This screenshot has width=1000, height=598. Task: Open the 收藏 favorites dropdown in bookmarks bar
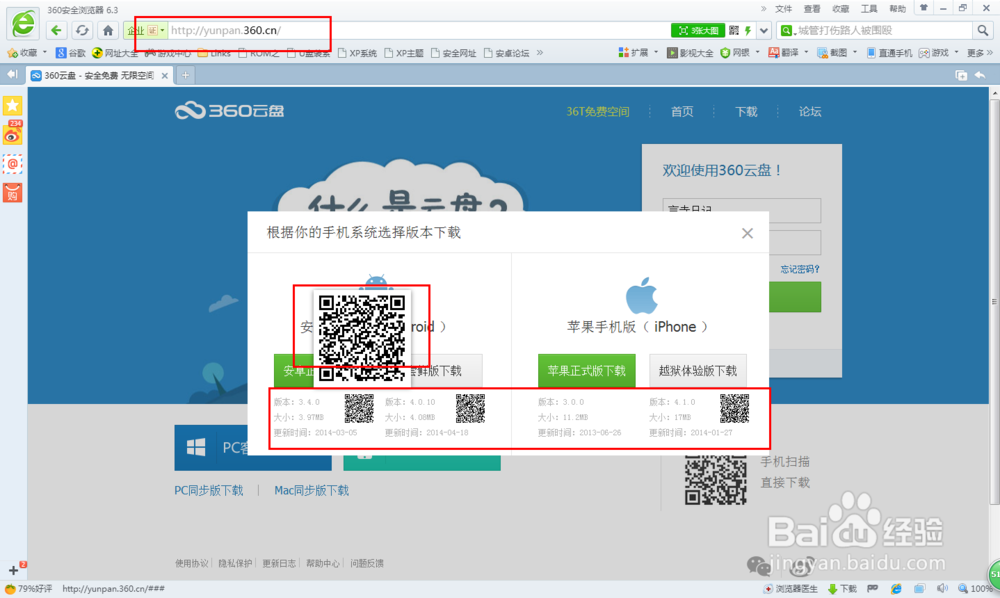point(26,53)
